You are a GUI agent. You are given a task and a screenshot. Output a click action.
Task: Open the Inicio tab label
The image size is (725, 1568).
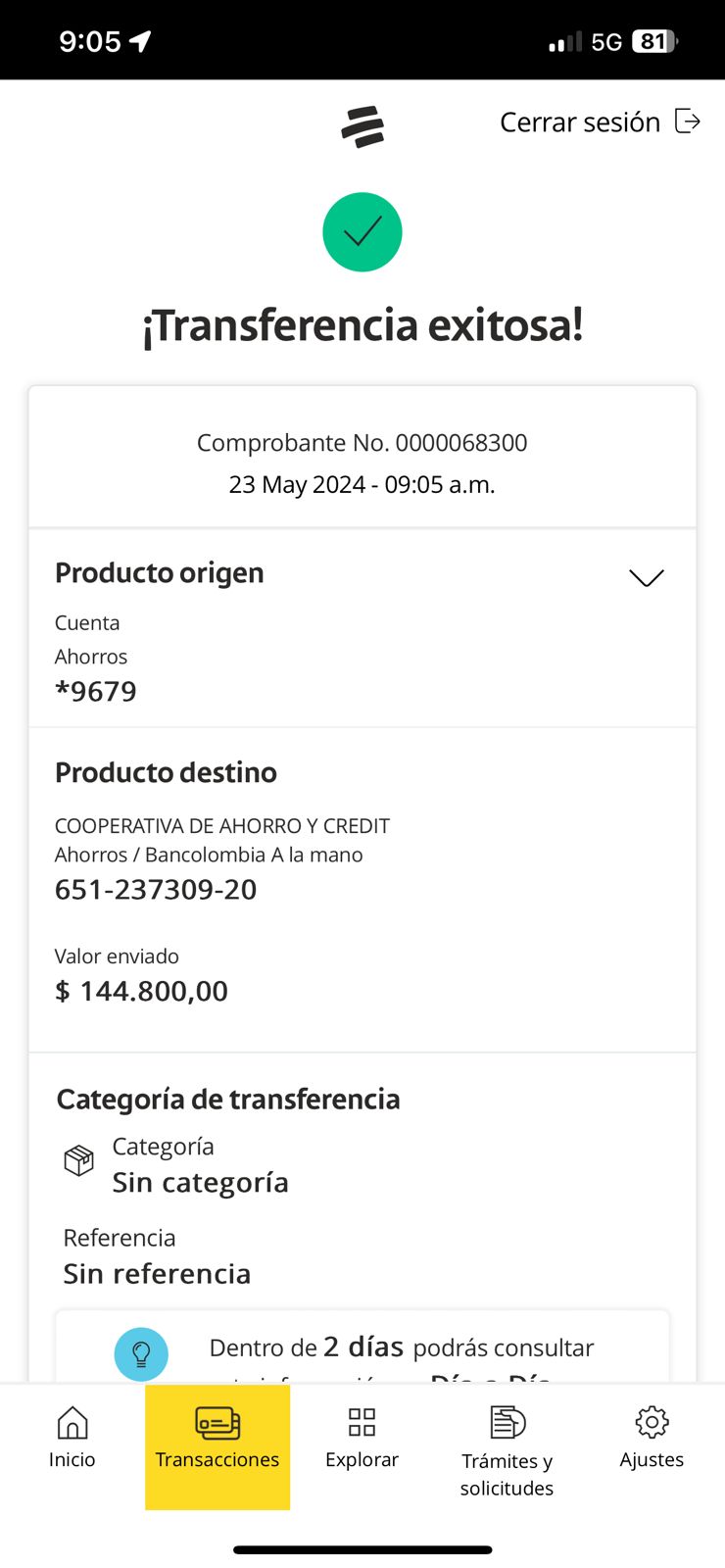72,1459
